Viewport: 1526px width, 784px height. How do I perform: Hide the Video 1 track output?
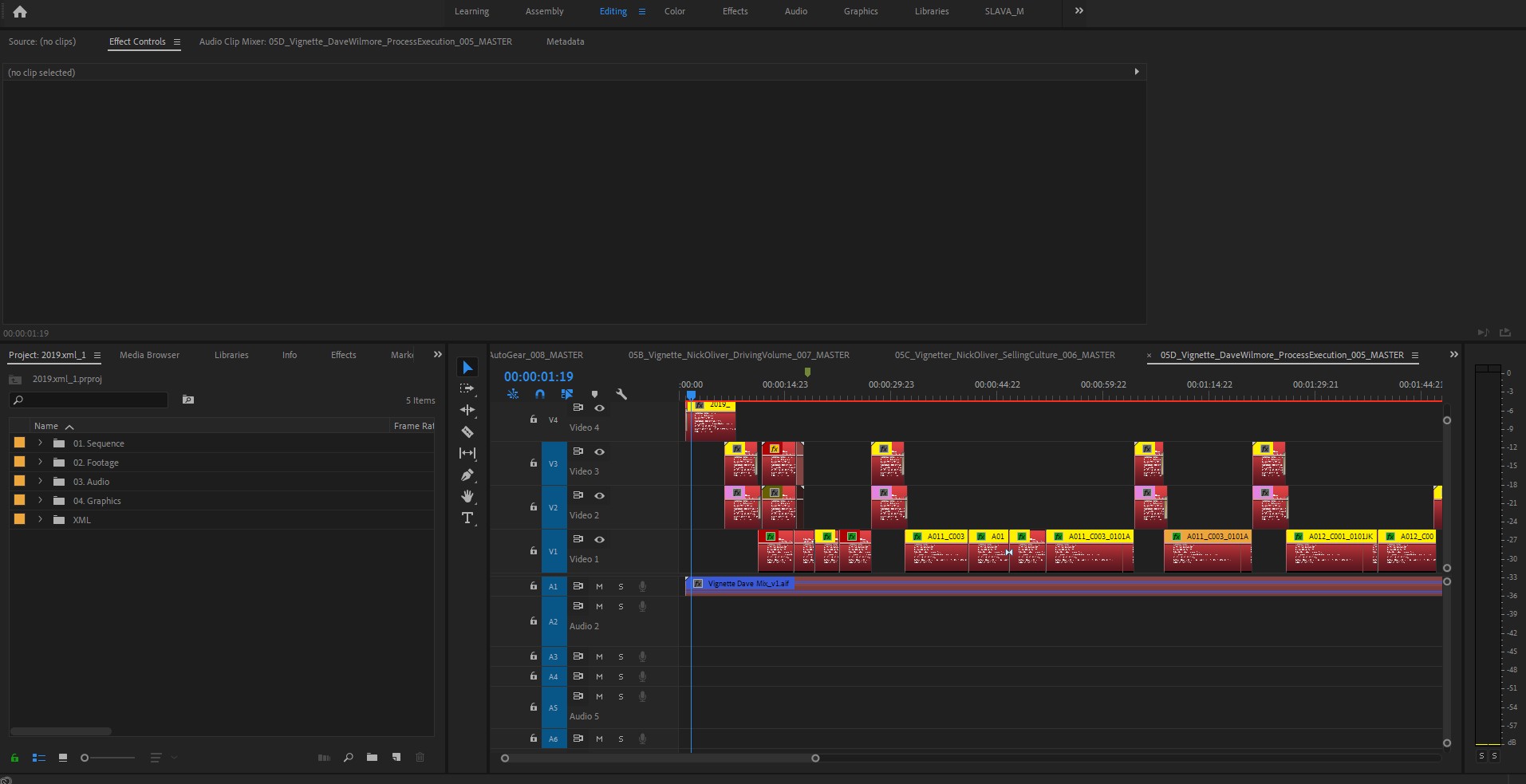pos(599,539)
